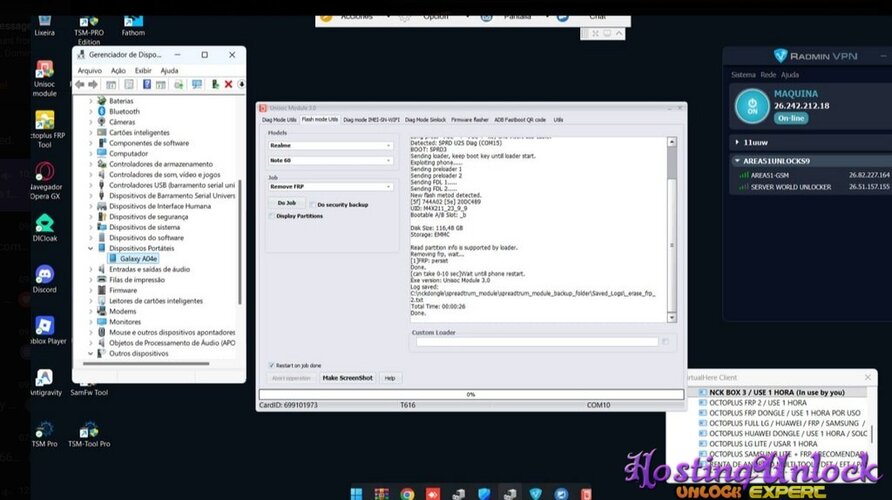Click the Help button in Unisoc Module
The width and height of the screenshot is (892, 500).
pyautogui.click(x=390, y=378)
